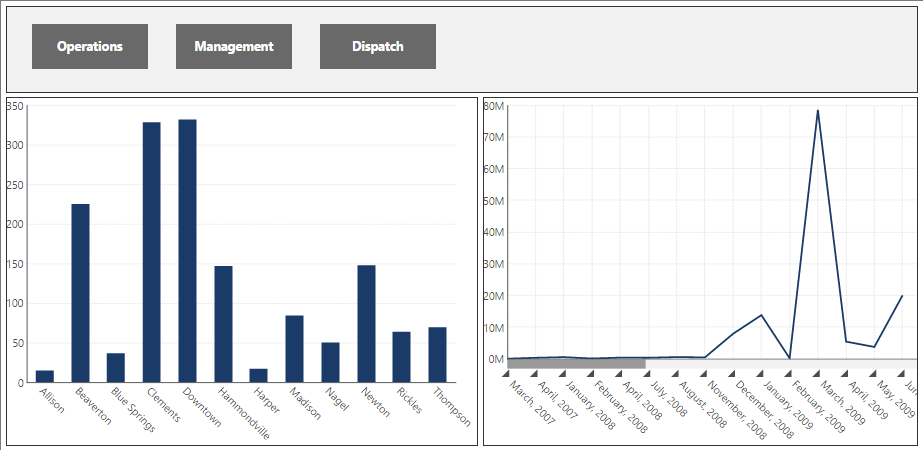The width and height of the screenshot is (923, 450).
Task: Open the Operations view
Action: (x=89, y=47)
